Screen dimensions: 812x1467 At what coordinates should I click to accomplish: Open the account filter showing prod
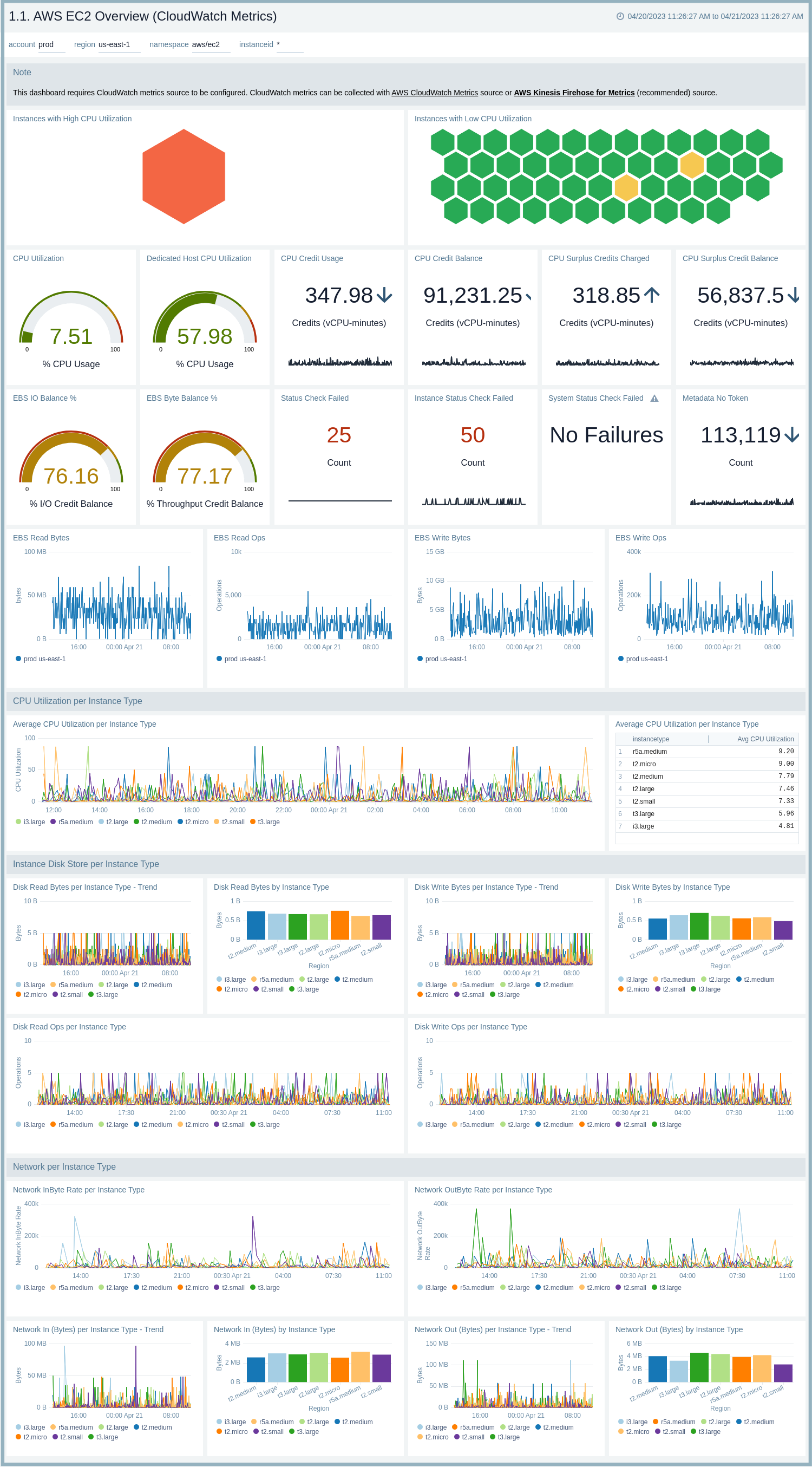[51, 45]
